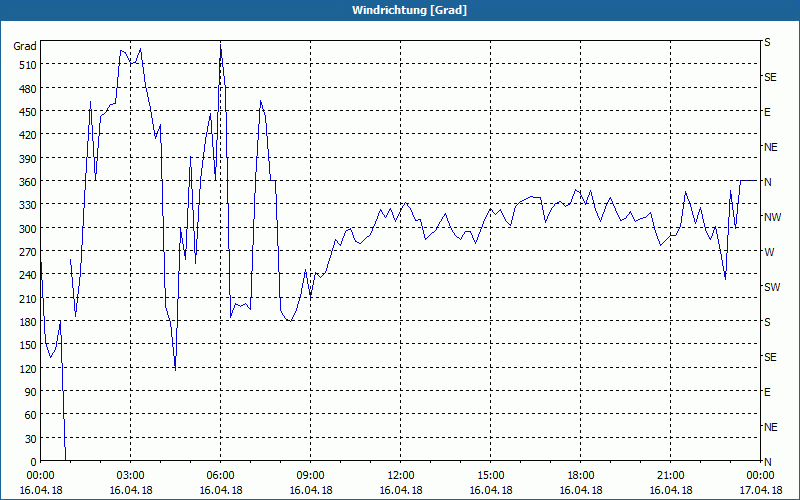800x500 pixels.
Task: Select the 16.04.18 date under 06:00
Action: (220, 490)
